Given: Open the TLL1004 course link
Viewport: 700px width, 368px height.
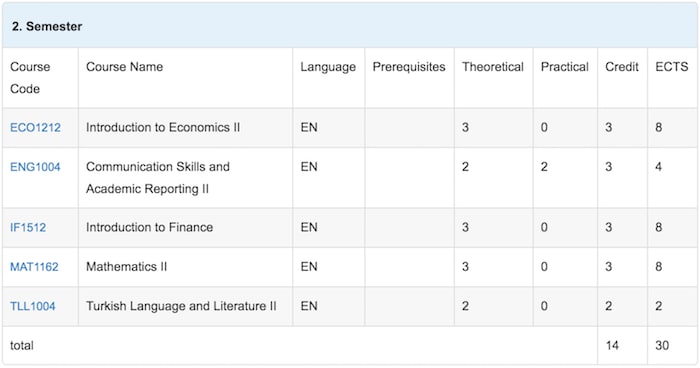Looking at the screenshot, I should pyautogui.click(x=33, y=306).
